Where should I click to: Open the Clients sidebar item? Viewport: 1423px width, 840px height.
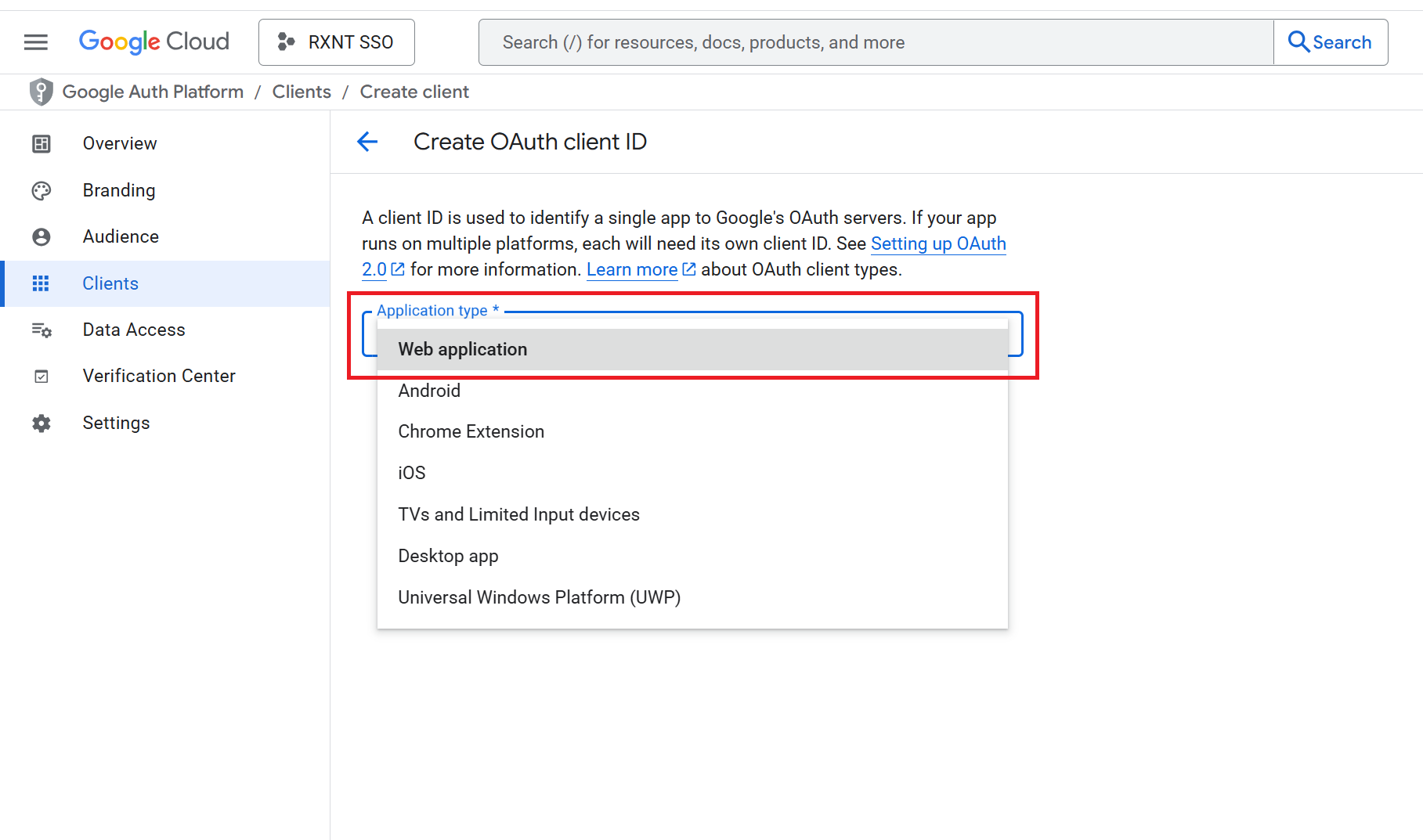point(110,283)
